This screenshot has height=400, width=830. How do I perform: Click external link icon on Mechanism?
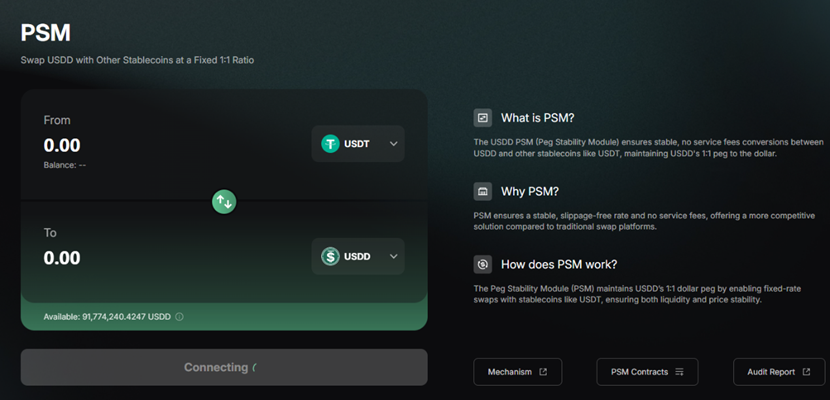tap(543, 372)
